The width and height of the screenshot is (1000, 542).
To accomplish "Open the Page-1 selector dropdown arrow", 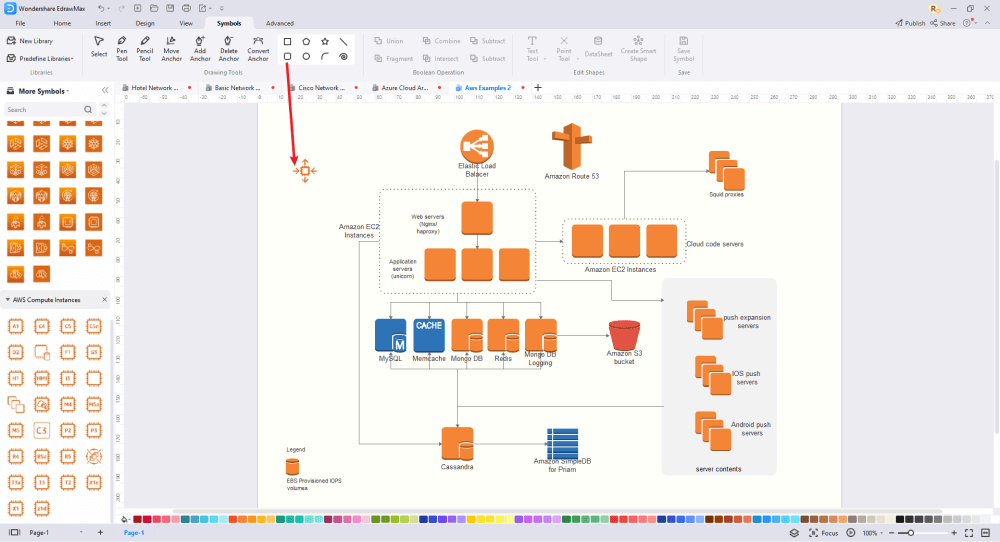I will coord(81,532).
